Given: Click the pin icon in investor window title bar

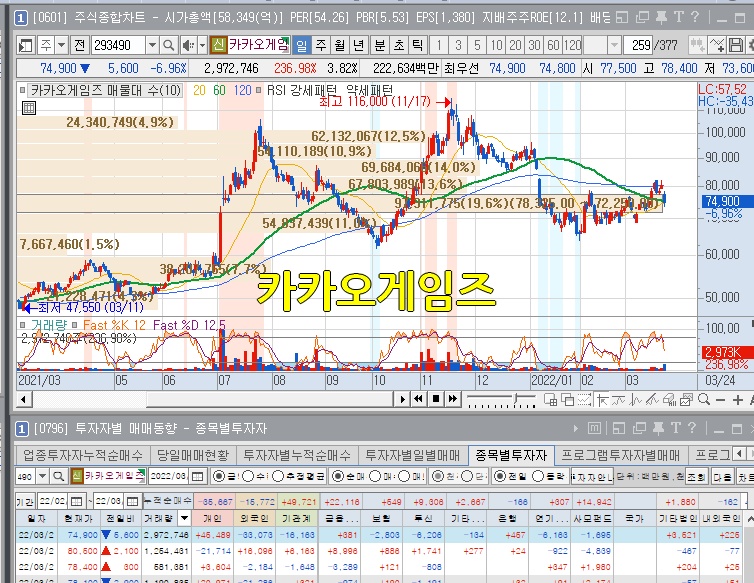Looking at the screenshot, I should [659, 428].
